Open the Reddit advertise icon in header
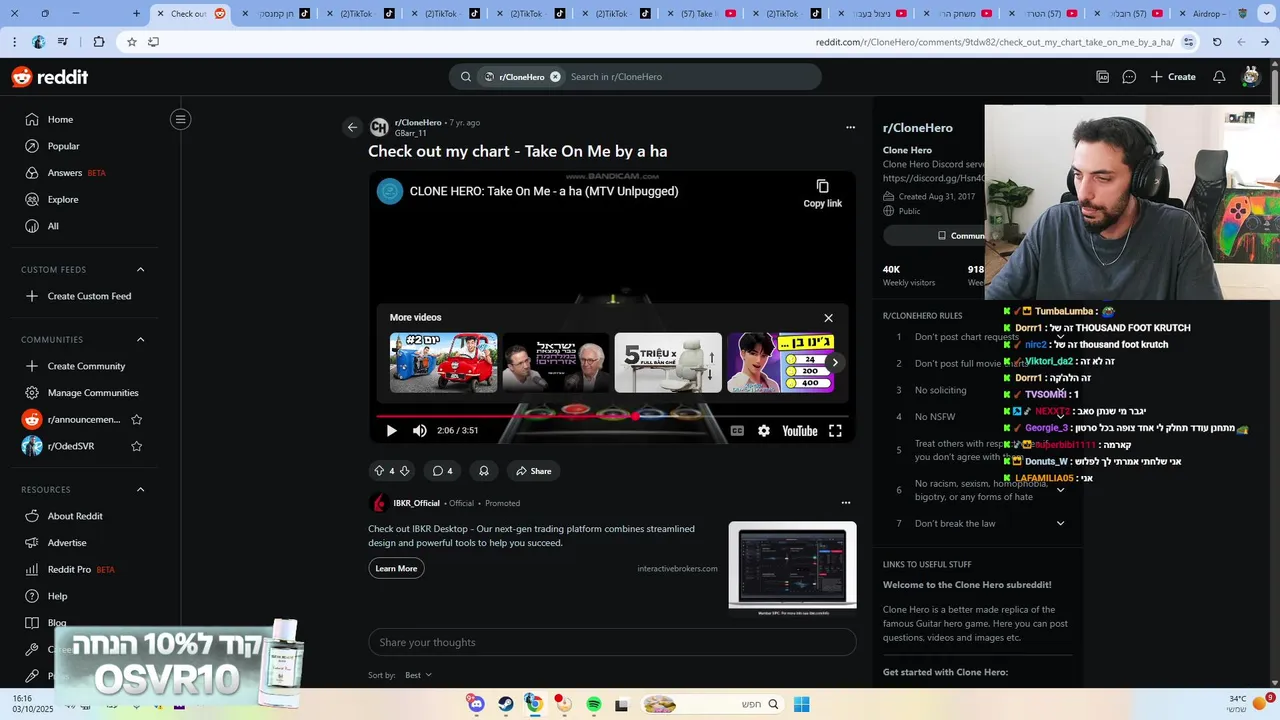This screenshot has height=720, width=1280. [1102, 77]
